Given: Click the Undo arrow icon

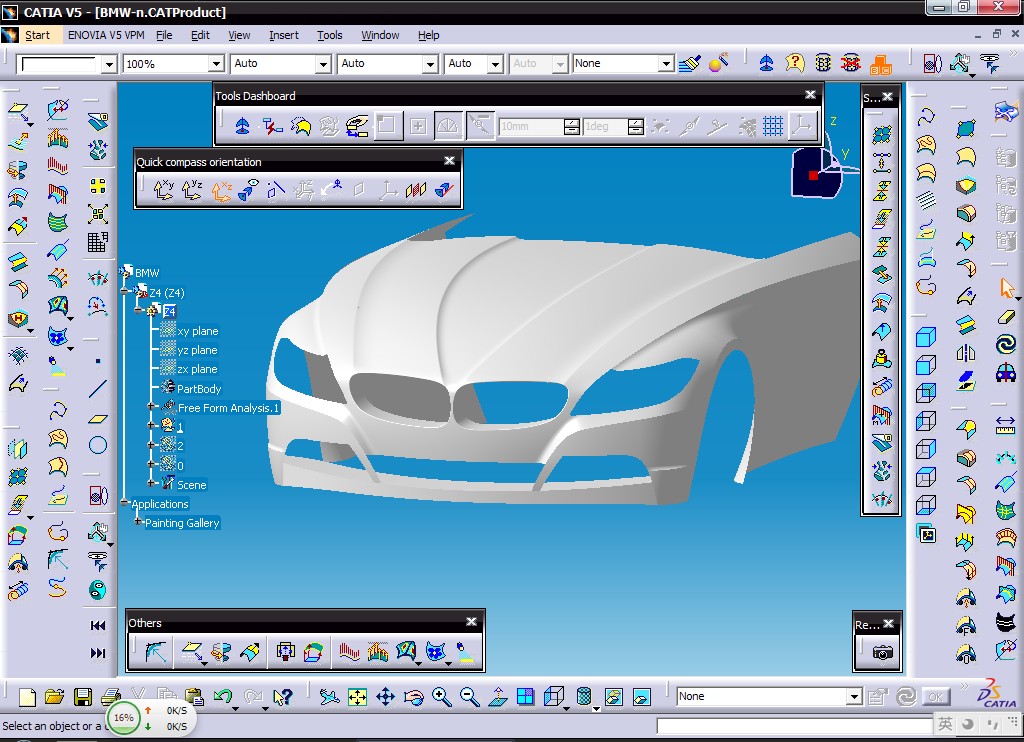Looking at the screenshot, I should (223, 697).
